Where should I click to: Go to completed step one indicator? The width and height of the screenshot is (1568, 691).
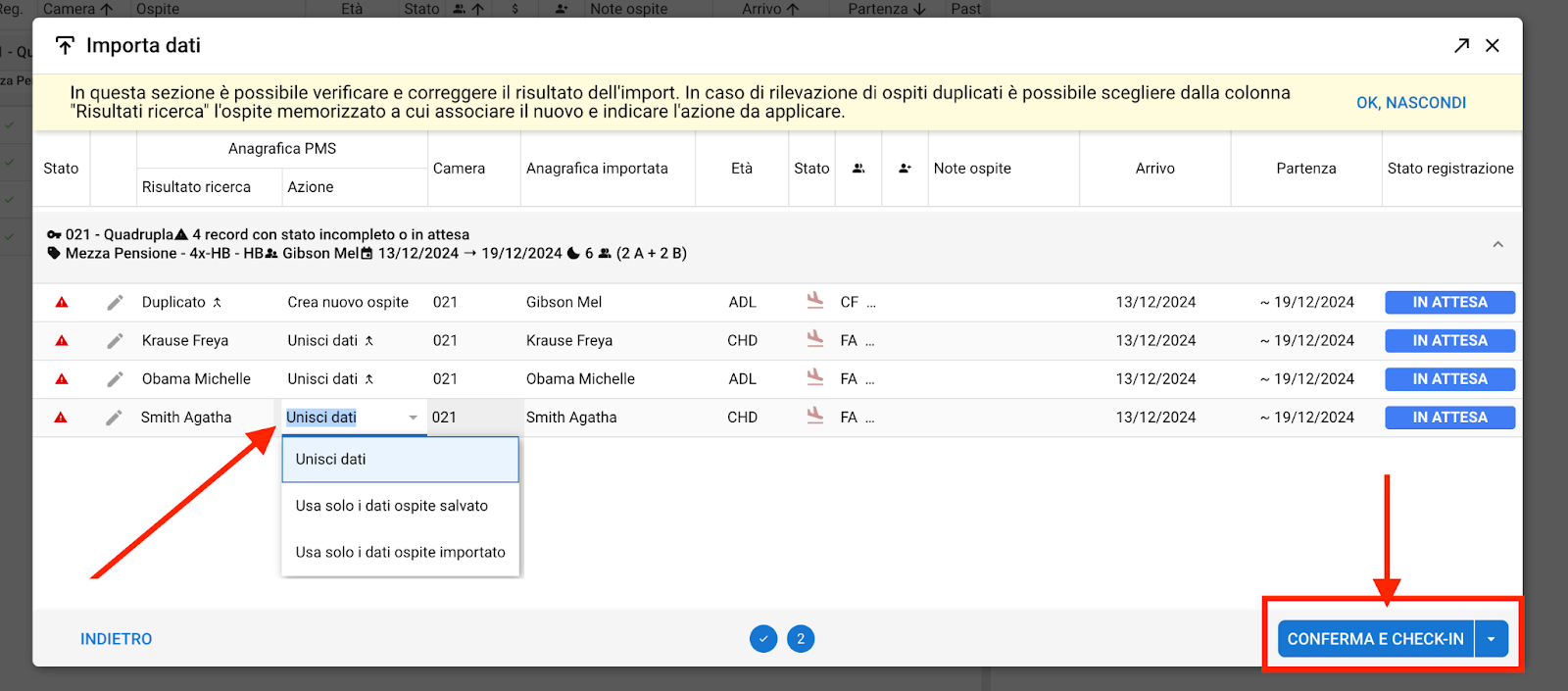tap(763, 639)
